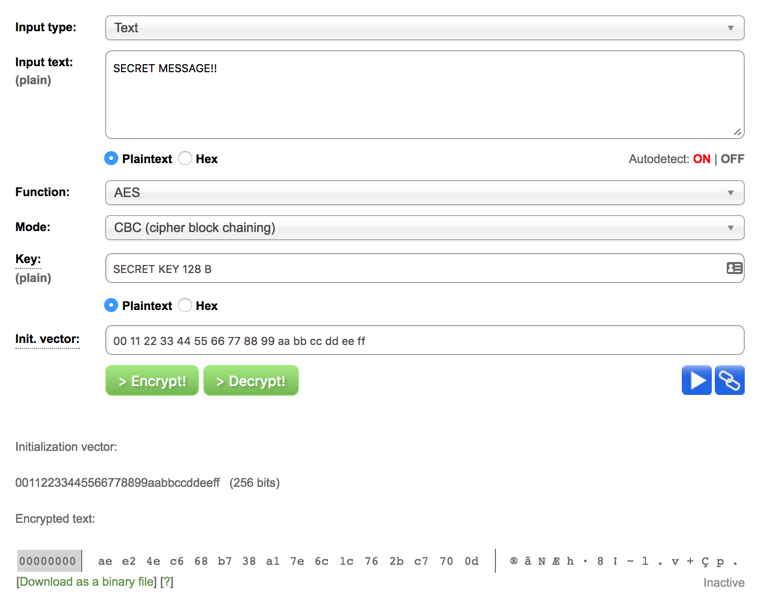The image size is (761, 605).
Task: Click into the SECRET MESSAGE!! input text area
Action: [424, 95]
